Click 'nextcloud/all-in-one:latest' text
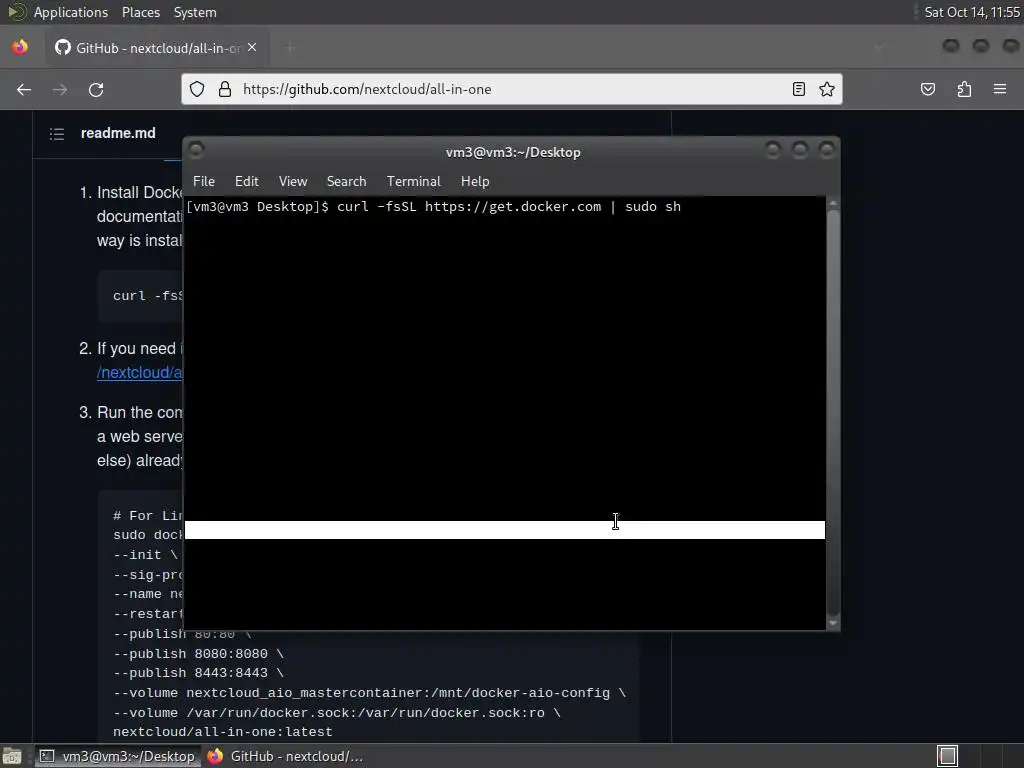Screen dimensions: 1024x768 (223, 732)
